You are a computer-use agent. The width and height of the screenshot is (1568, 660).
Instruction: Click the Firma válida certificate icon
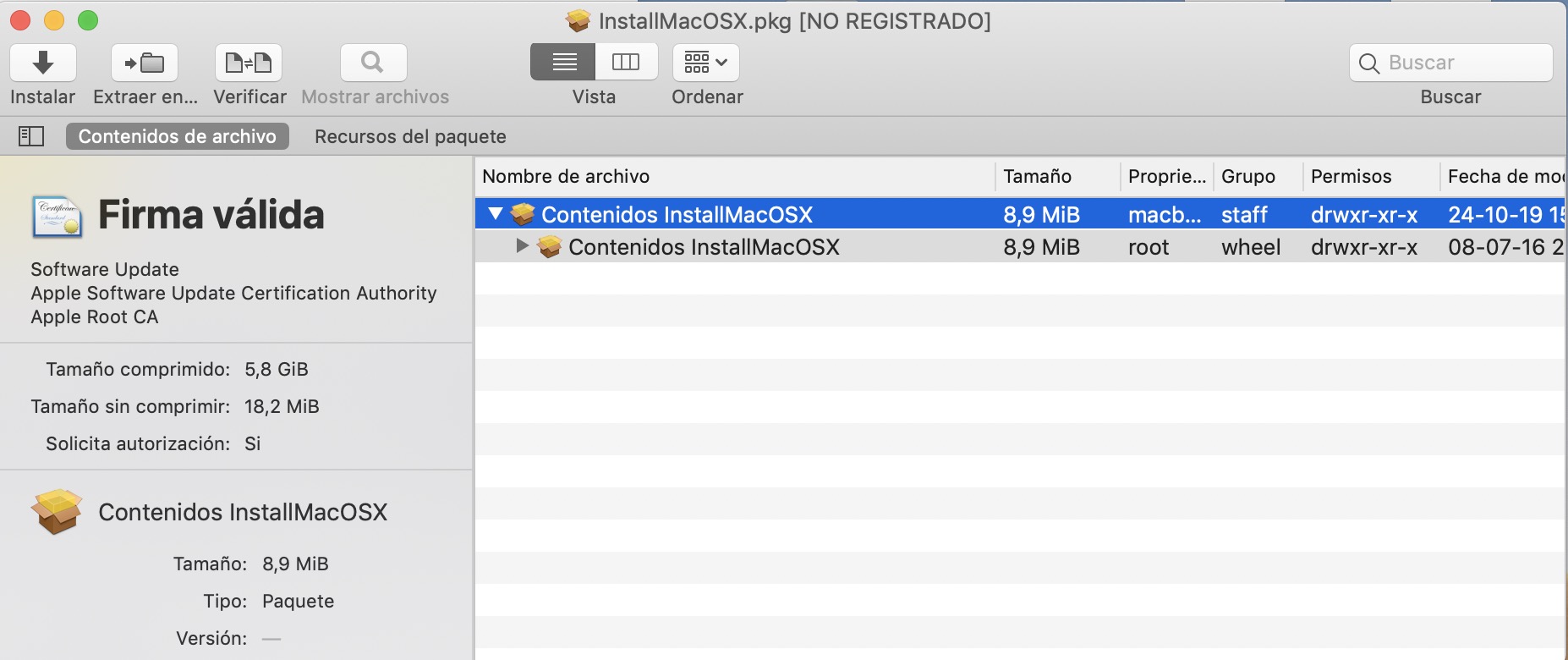coord(58,216)
